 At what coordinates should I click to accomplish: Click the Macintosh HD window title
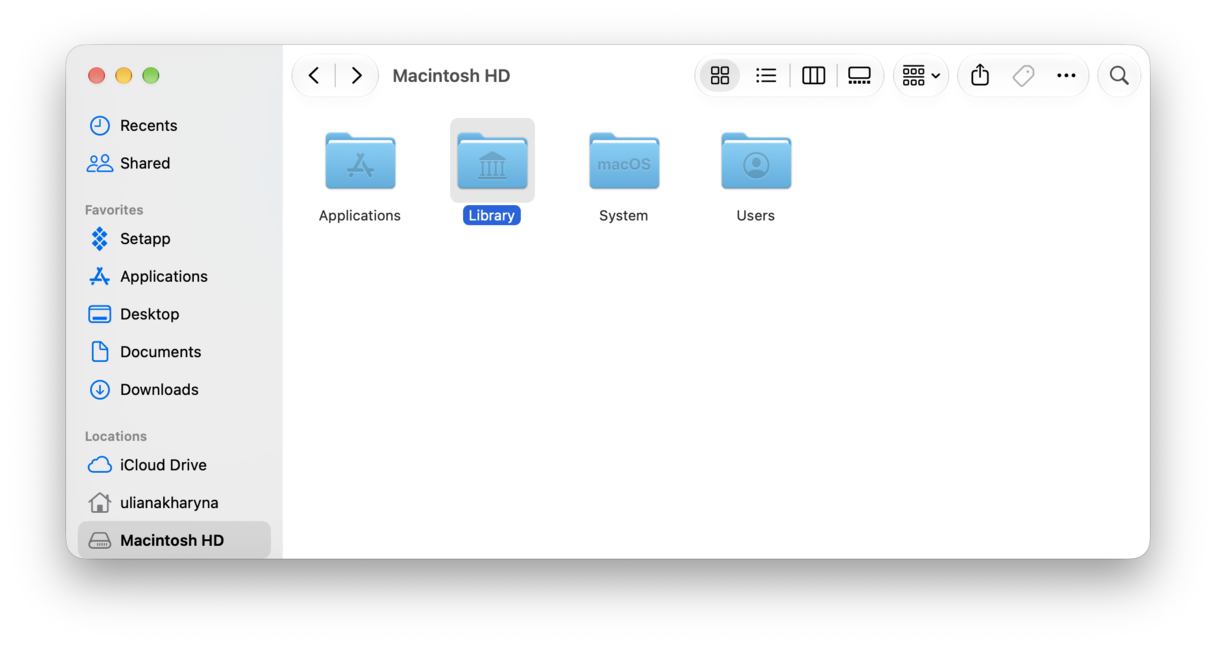click(x=451, y=76)
